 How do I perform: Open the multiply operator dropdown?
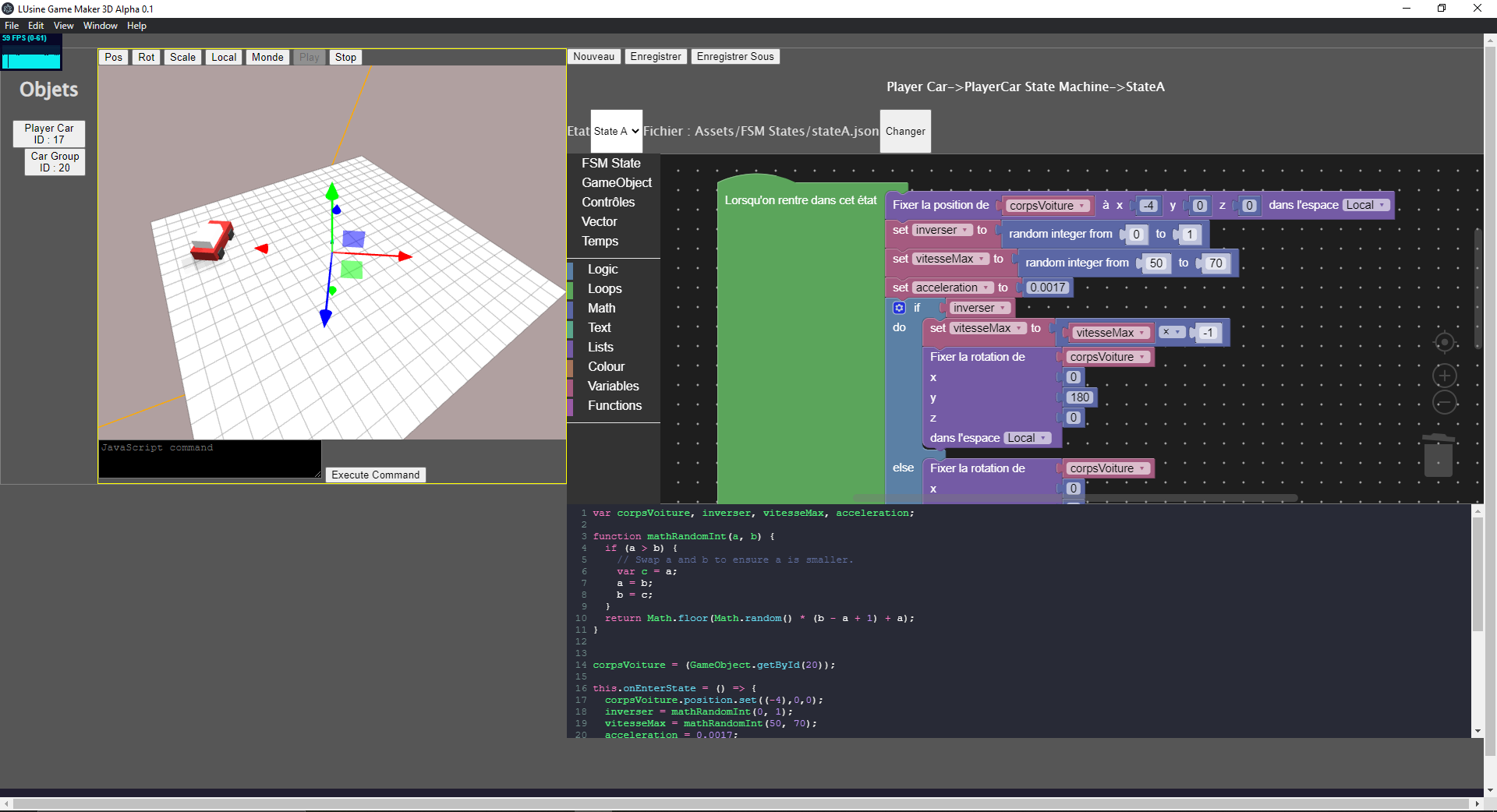click(1171, 332)
